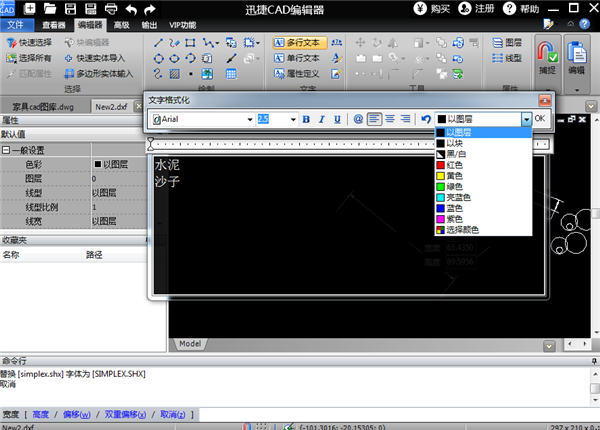
Task: Choose 红色 red color in list
Action: 484,165
